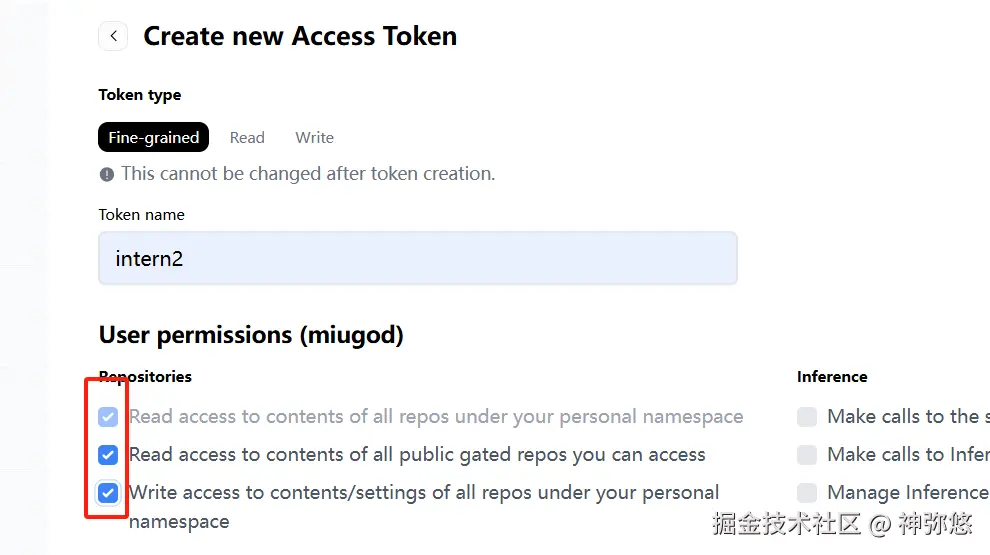Uncheck the personal namespace write access checkbox
This screenshot has width=990, height=555.
[108, 493]
